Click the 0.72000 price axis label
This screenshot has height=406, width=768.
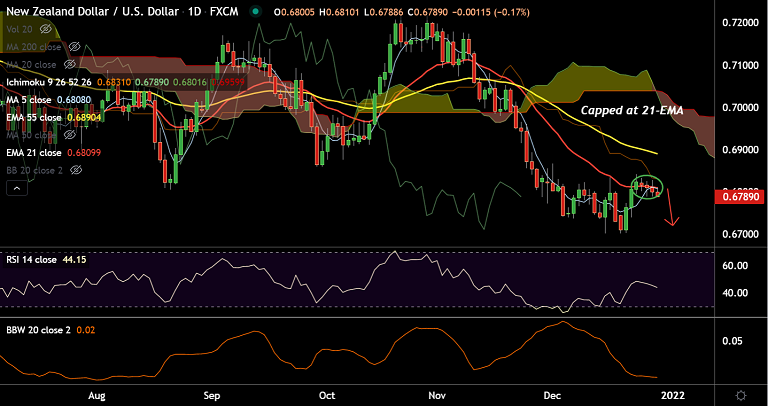[x=740, y=23]
